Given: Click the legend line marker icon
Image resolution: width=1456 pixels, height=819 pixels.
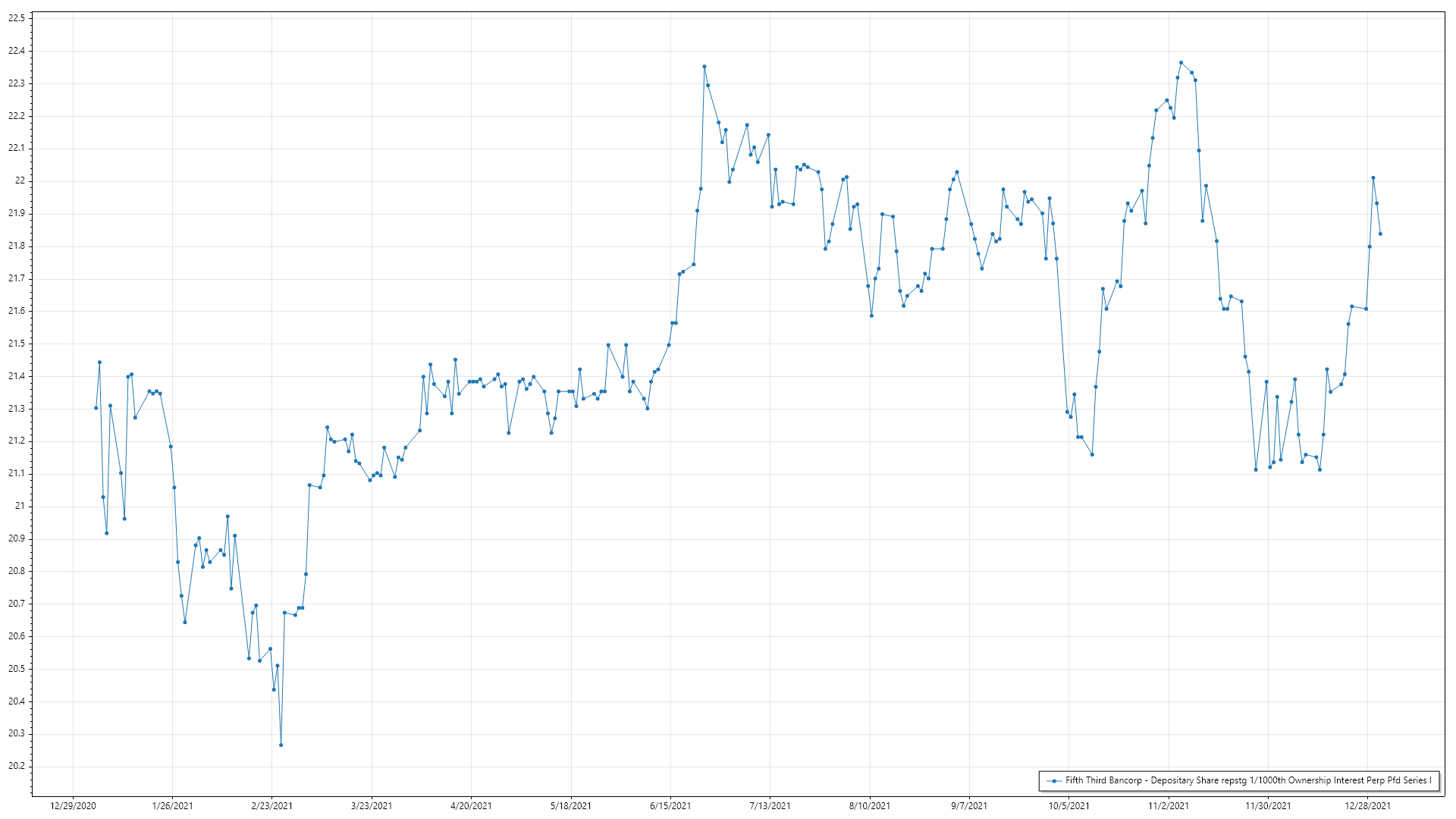Looking at the screenshot, I should [1053, 780].
